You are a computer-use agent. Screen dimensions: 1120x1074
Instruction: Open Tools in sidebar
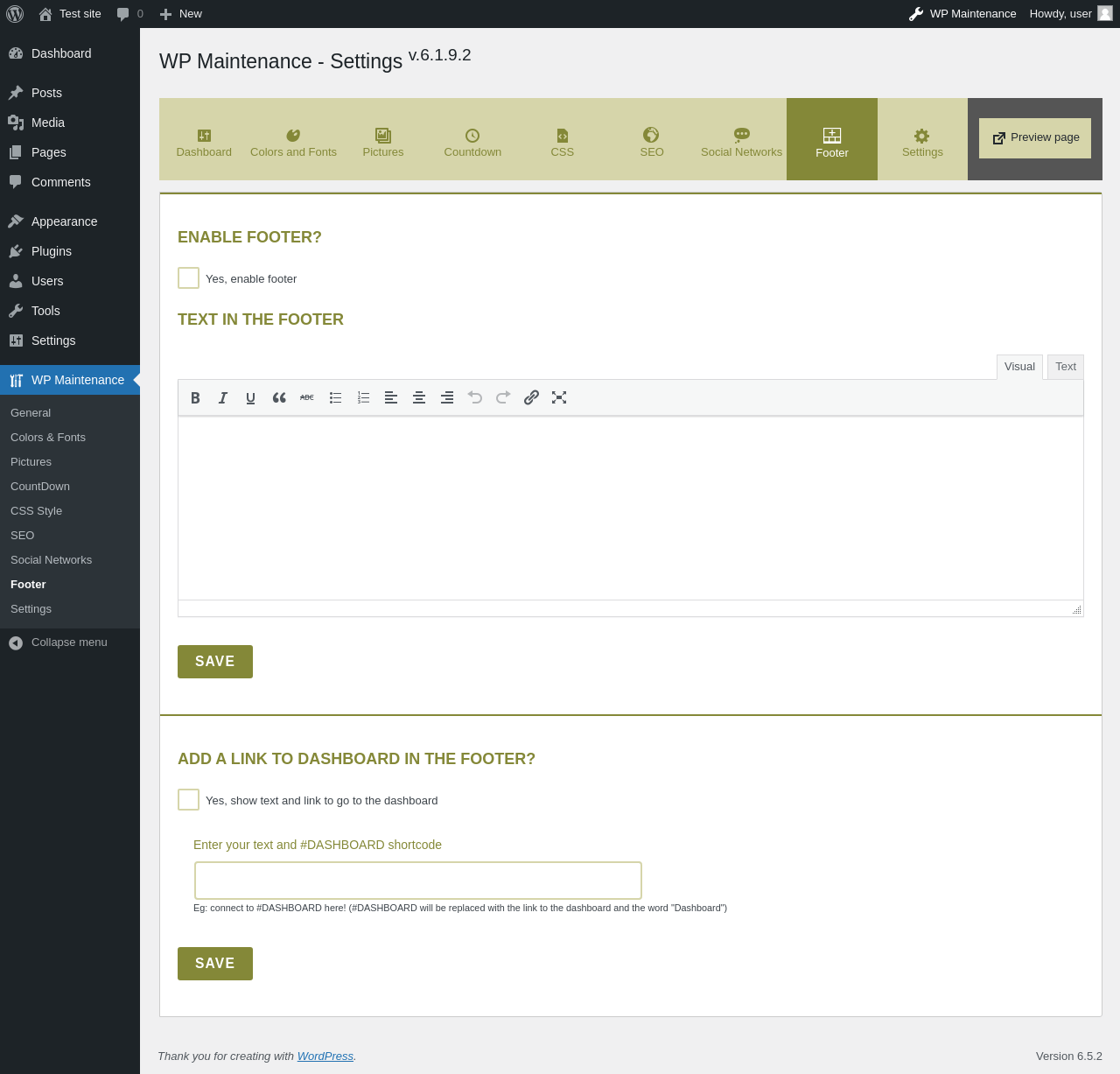tap(70, 311)
